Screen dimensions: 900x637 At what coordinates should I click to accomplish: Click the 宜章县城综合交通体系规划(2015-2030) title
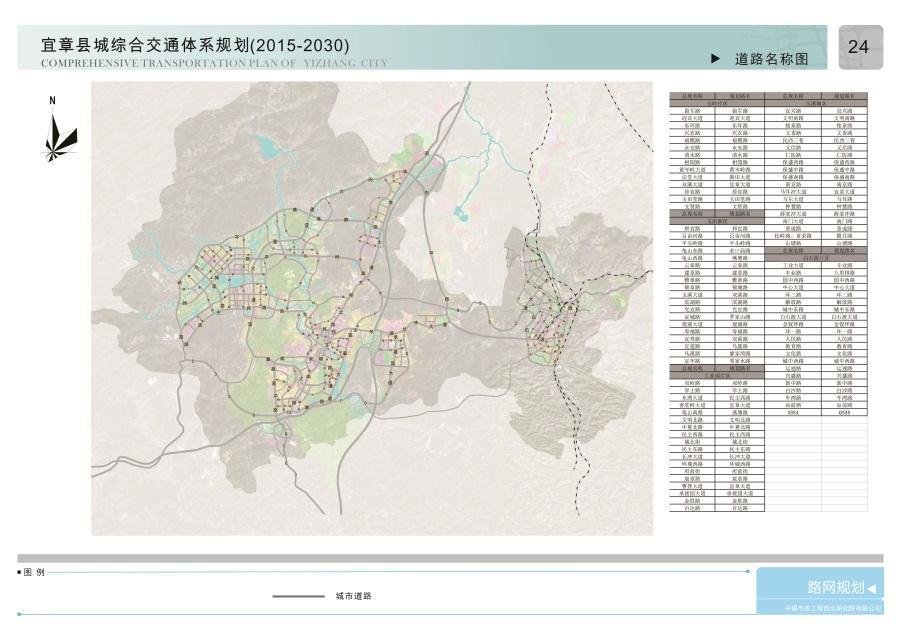coord(195,45)
